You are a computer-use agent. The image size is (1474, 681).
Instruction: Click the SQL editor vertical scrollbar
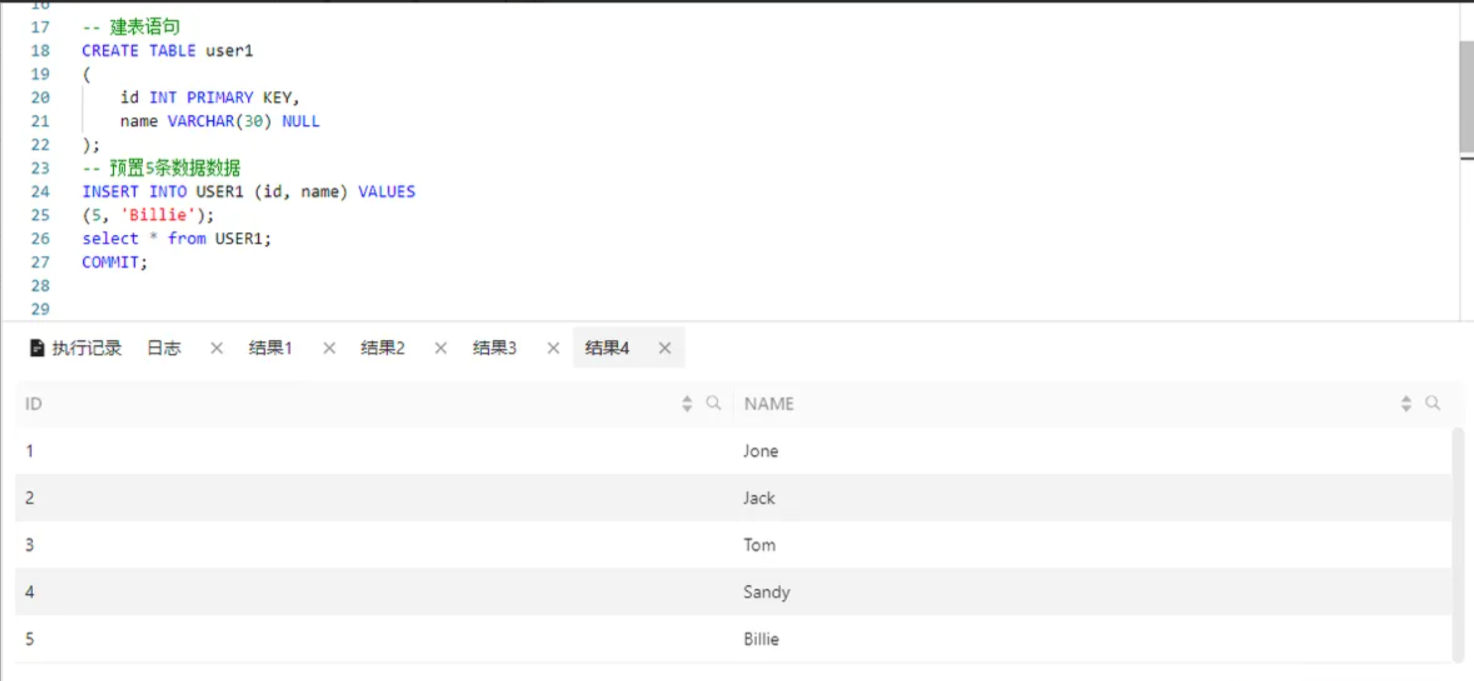coord(1466,100)
